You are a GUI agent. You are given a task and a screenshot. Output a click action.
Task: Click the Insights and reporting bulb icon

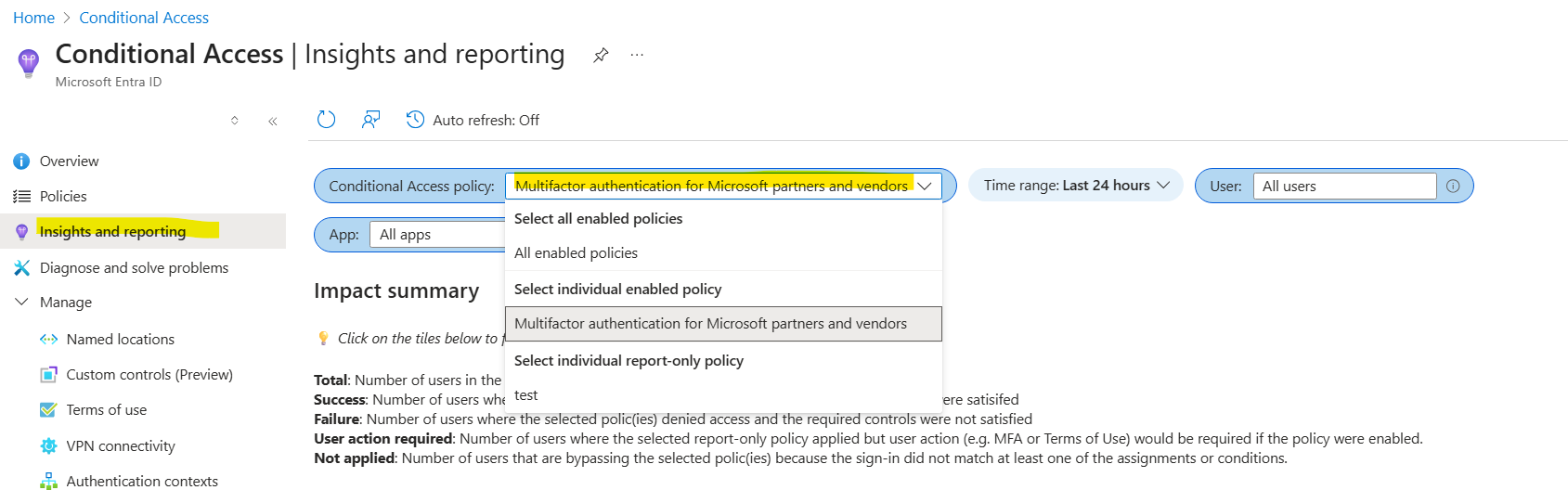coord(21,232)
